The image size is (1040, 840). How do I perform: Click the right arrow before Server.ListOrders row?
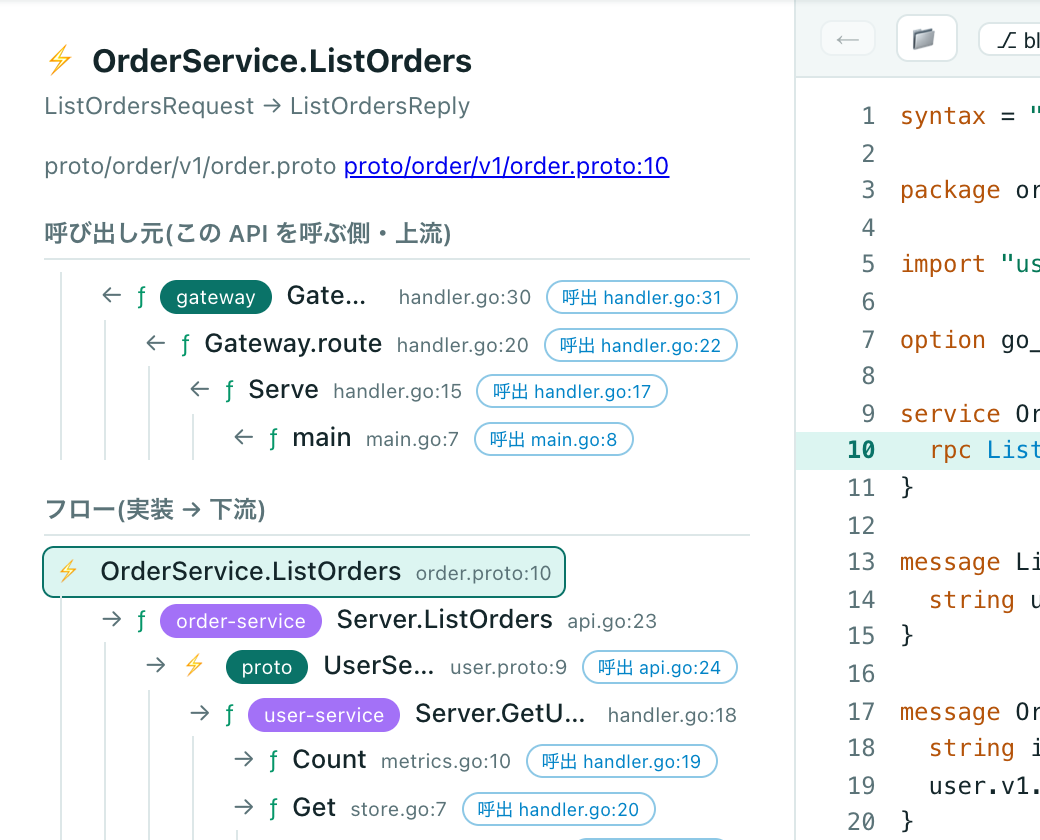[x=111, y=619]
